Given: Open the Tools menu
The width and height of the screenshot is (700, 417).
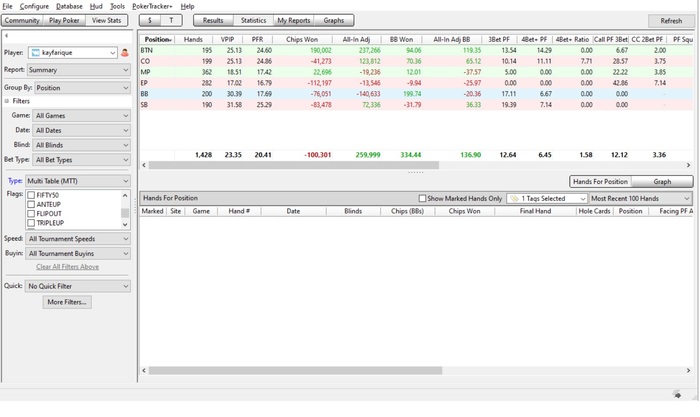Looking at the screenshot, I should coord(117,6).
